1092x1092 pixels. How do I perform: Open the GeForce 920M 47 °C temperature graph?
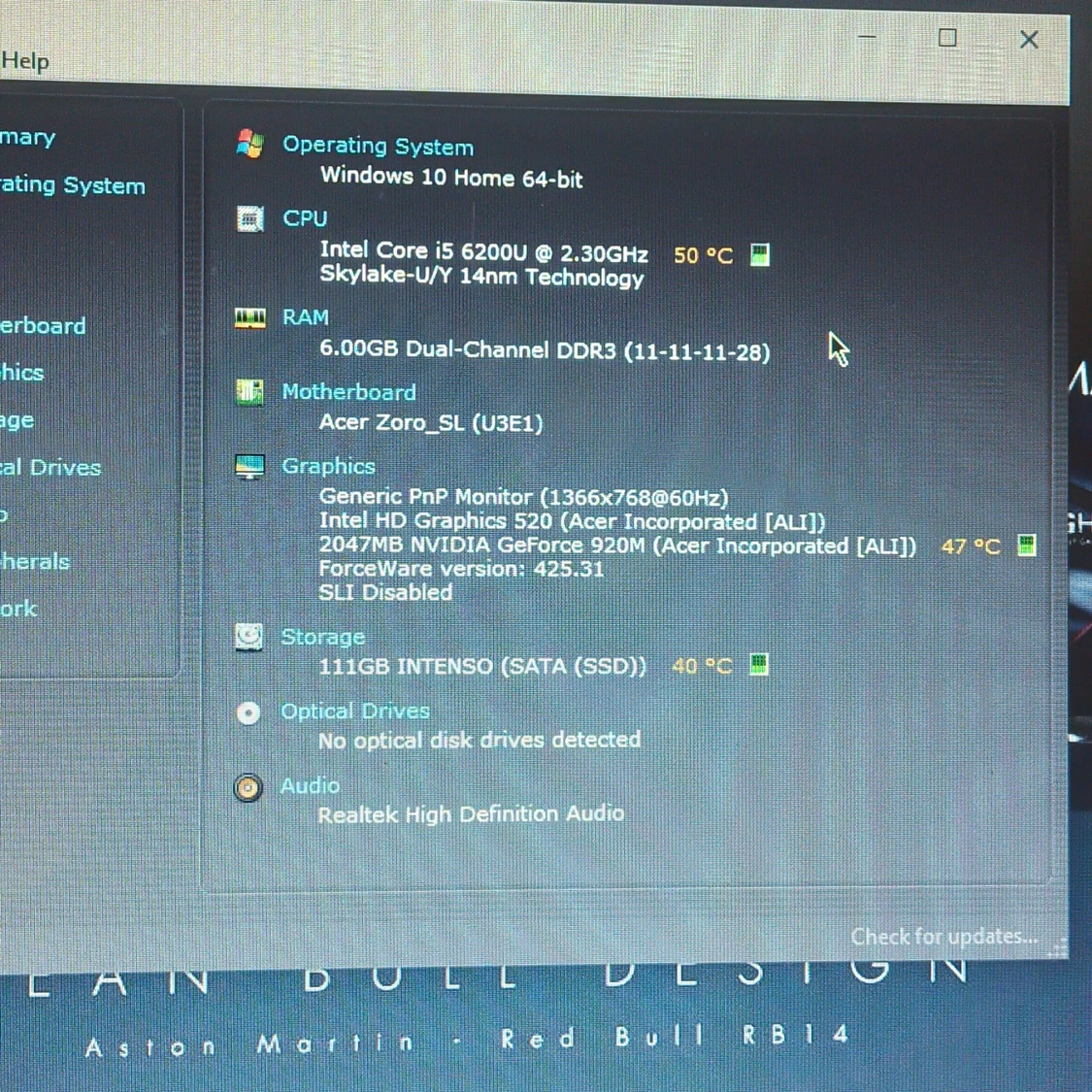coord(1025,546)
